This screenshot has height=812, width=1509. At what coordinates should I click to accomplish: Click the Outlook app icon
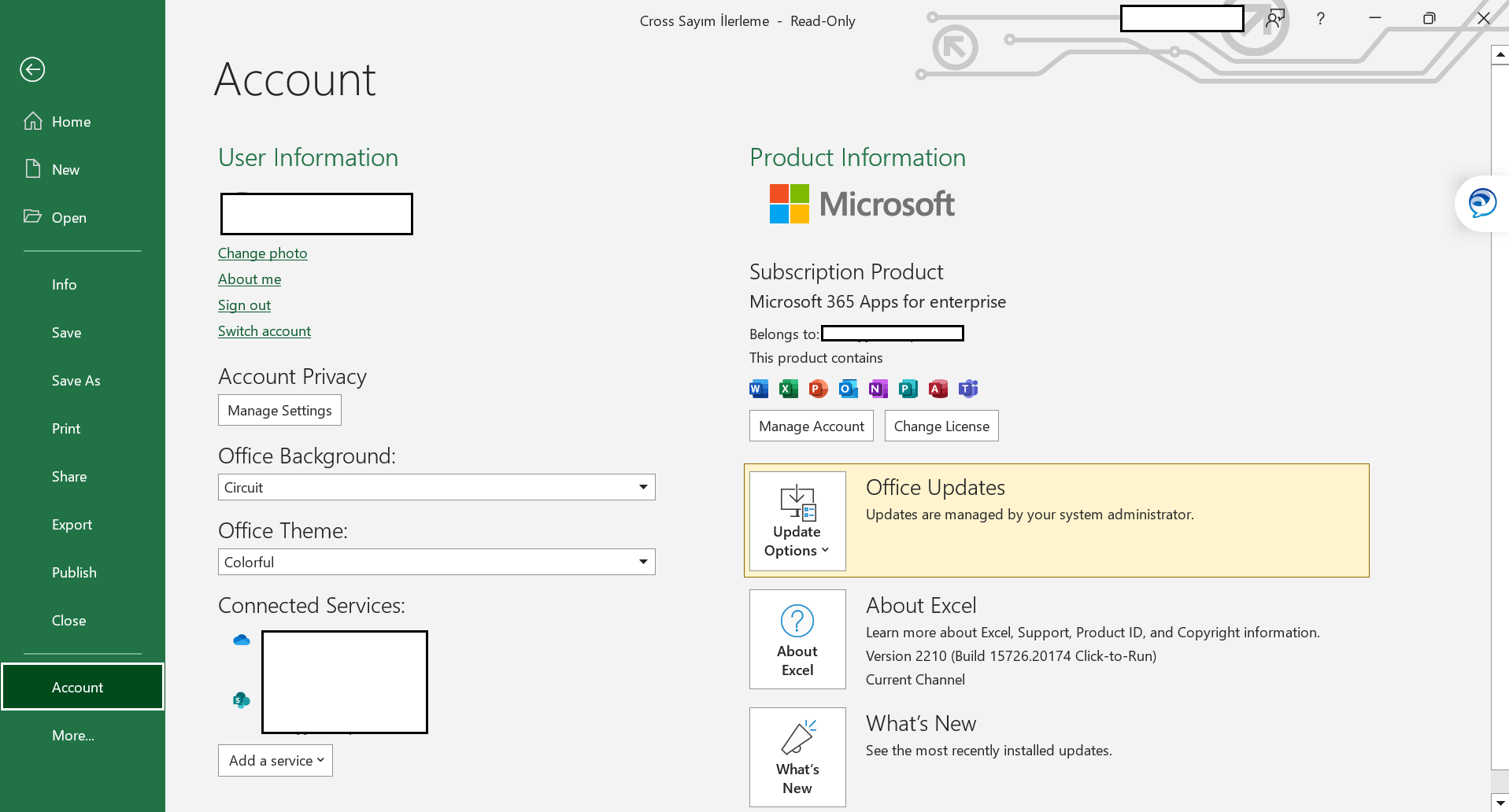coord(849,389)
